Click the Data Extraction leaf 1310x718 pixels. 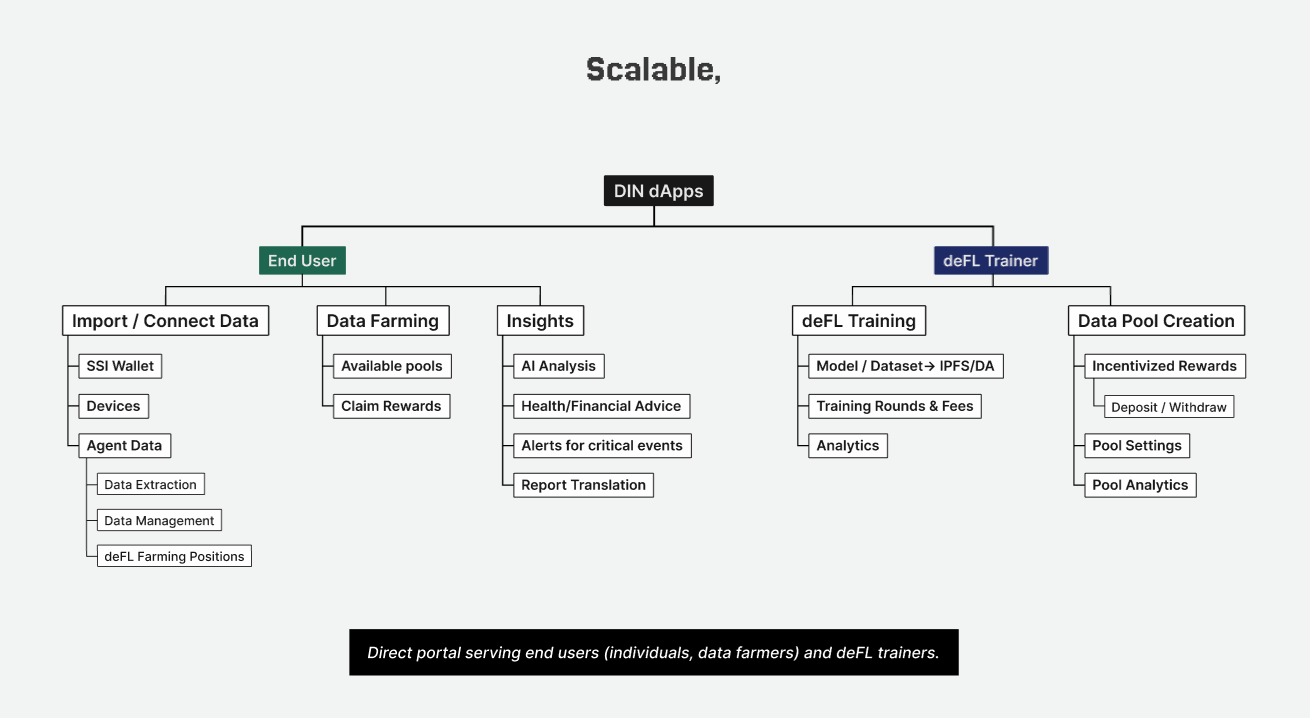150,485
